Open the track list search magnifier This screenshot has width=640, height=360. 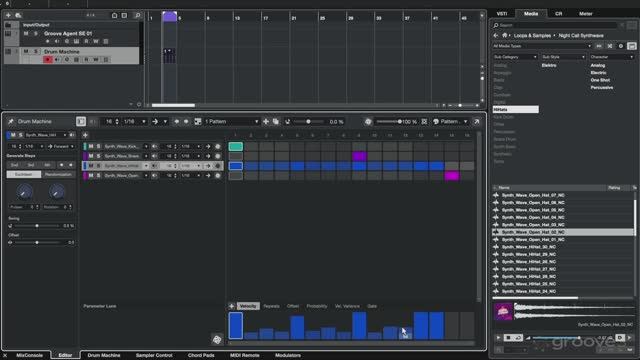click(138, 16)
